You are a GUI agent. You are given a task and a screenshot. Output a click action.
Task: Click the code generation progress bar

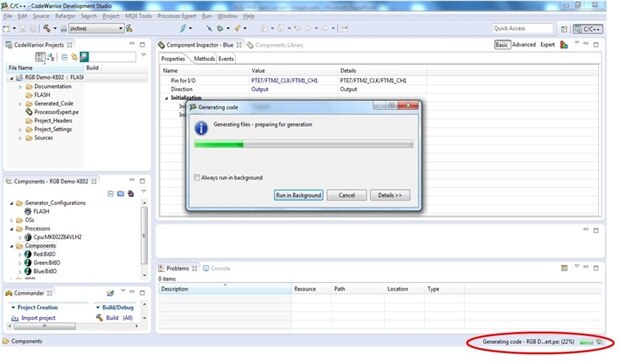click(x=304, y=144)
